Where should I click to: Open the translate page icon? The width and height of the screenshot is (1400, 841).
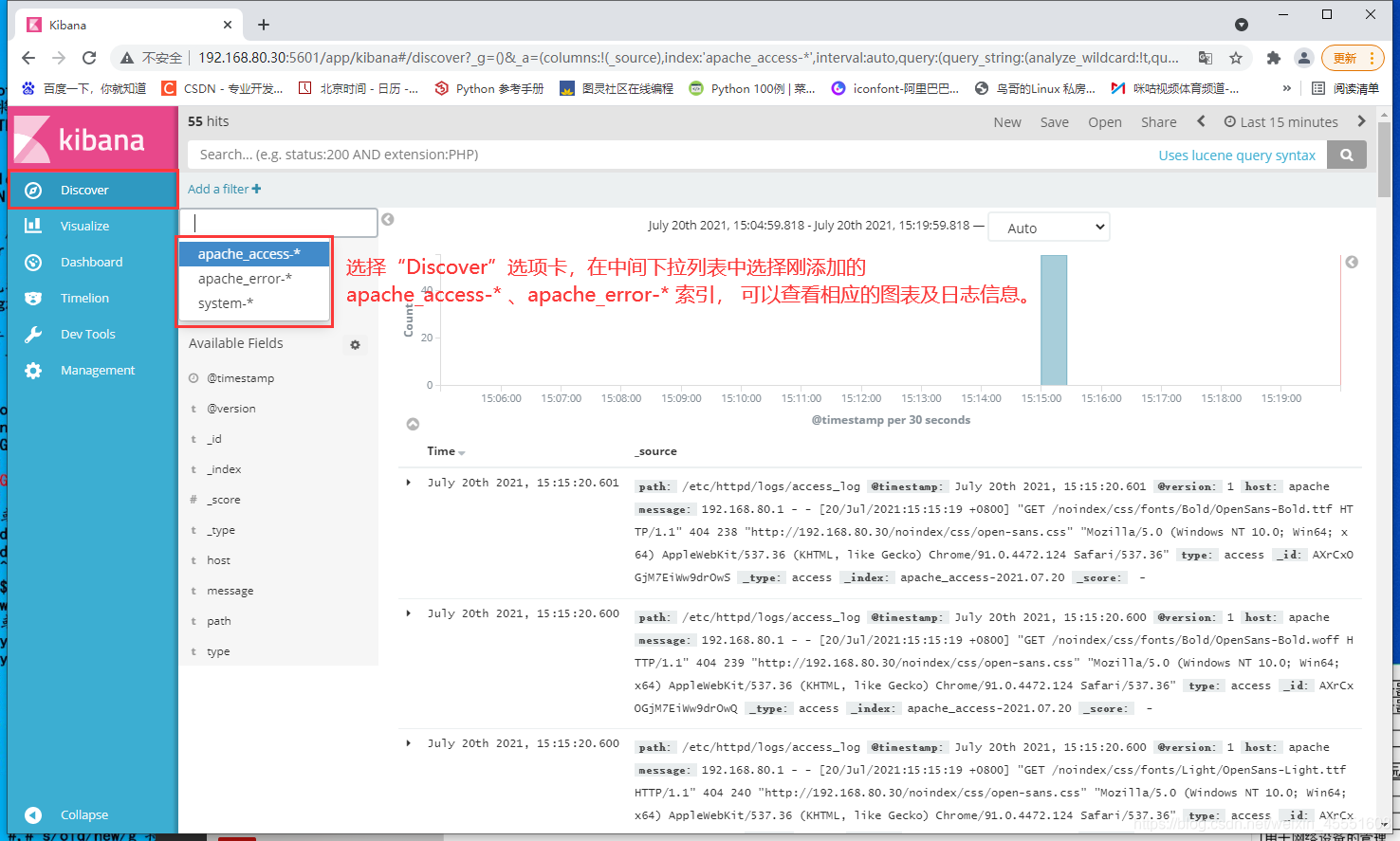[1206, 58]
